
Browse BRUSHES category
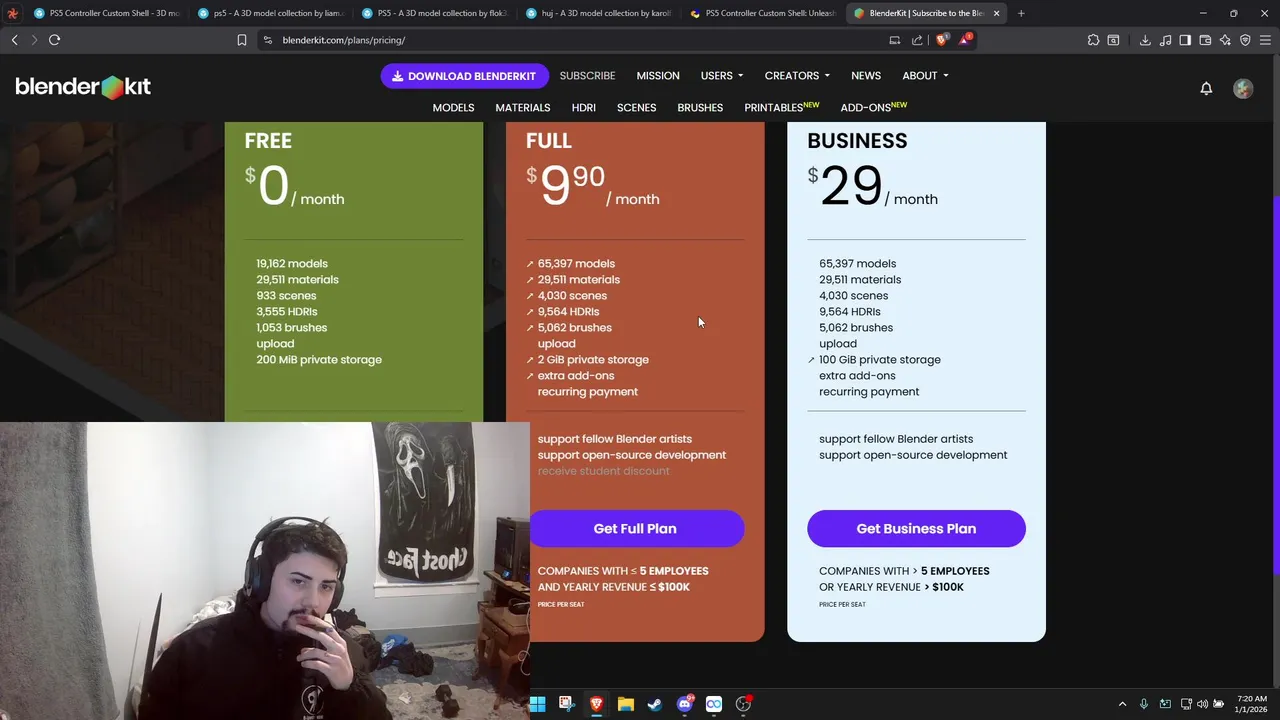(x=700, y=108)
